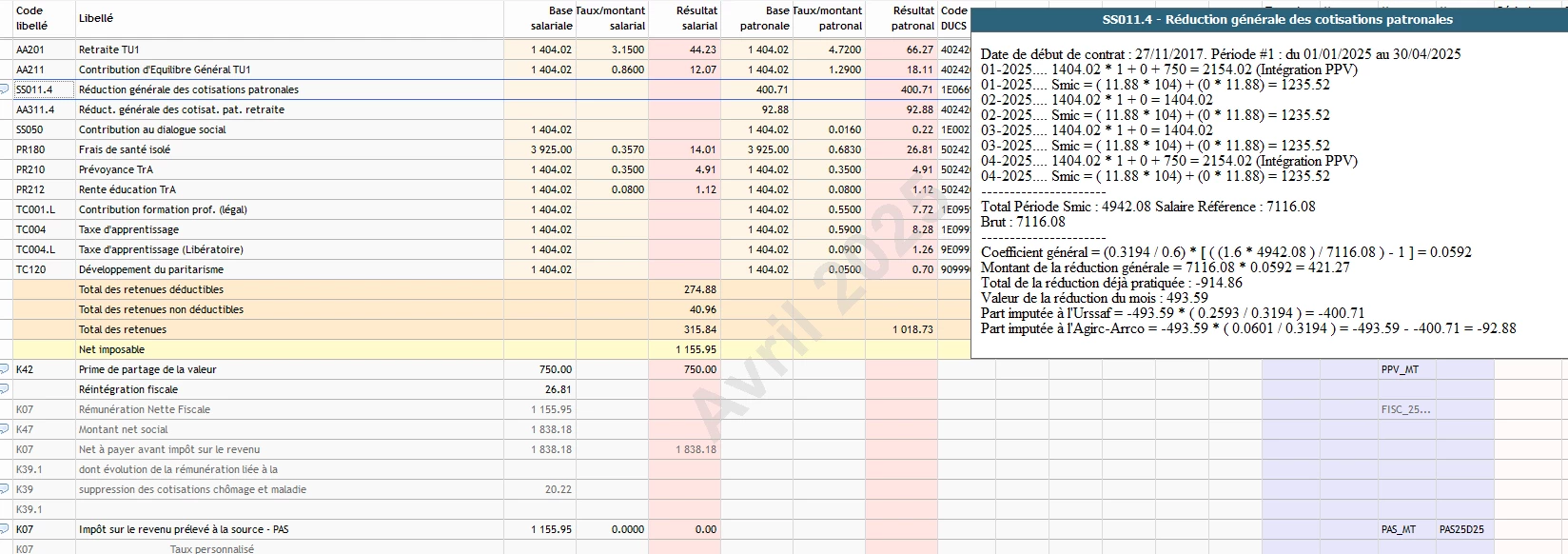Select the Réduction générale des cotisations patronales row
Screen dimensions: 1568x554
pos(188,89)
